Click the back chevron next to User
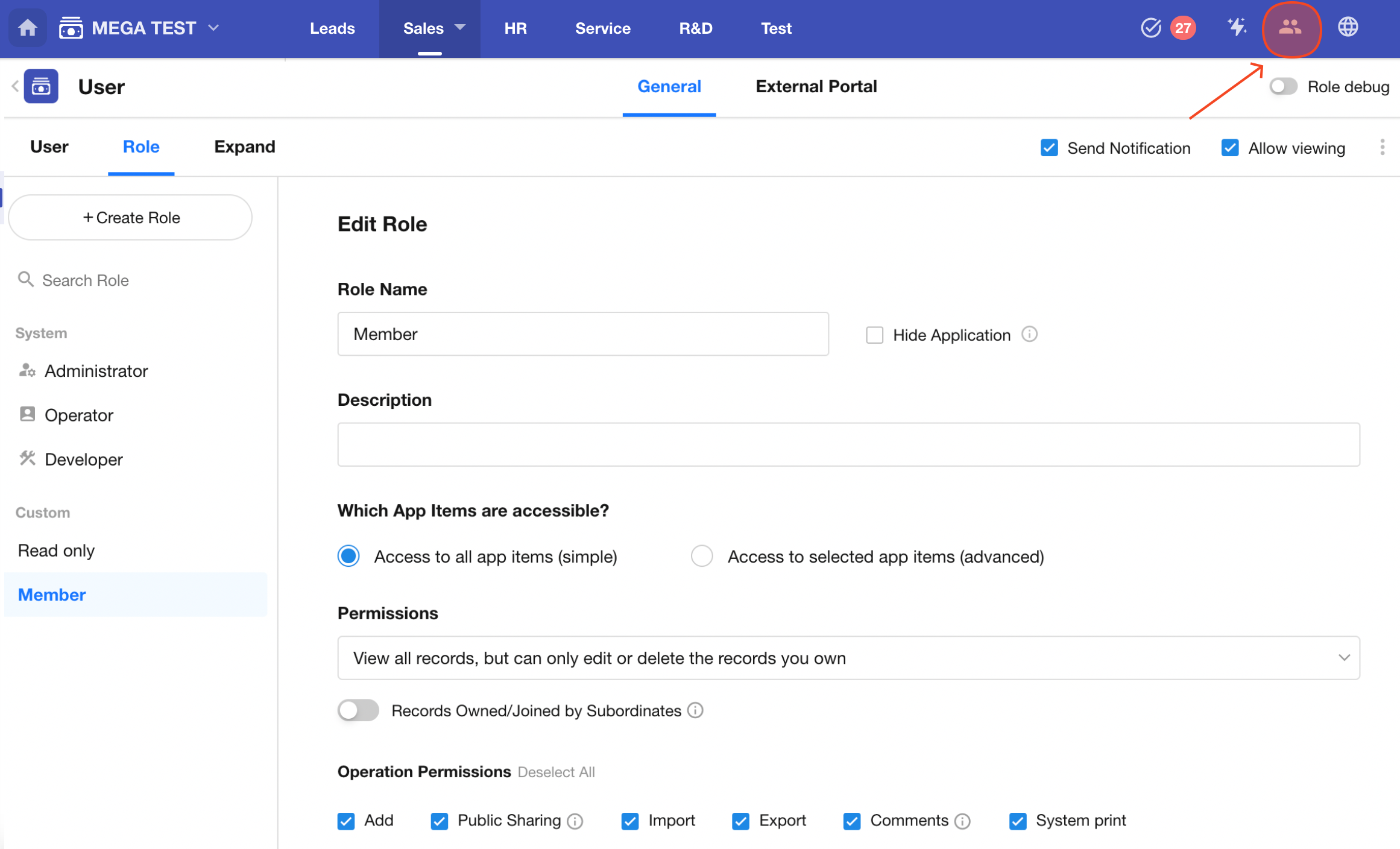The image size is (1400, 849). [15, 86]
